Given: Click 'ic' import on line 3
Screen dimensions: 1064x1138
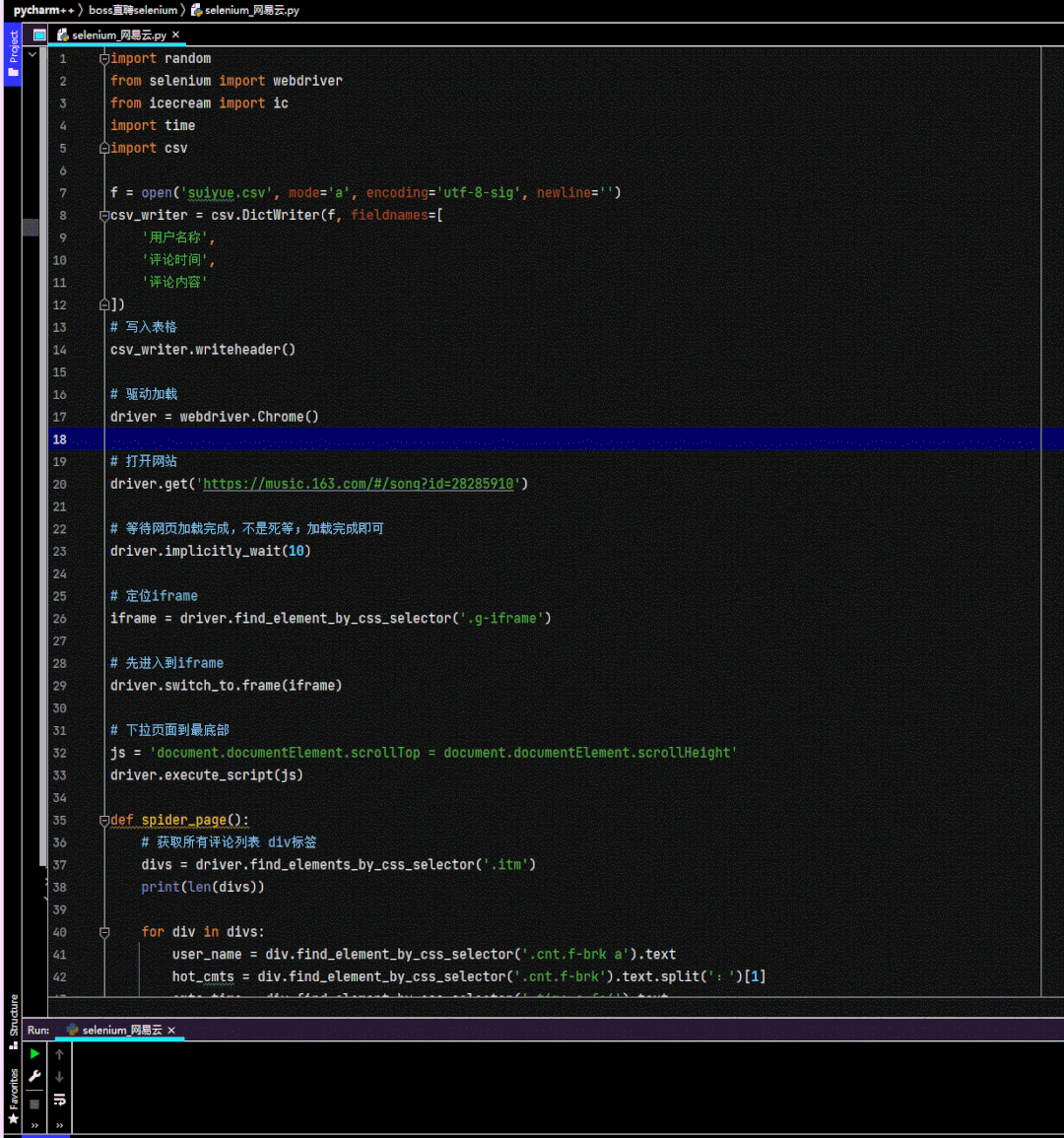Looking at the screenshot, I should tap(280, 103).
